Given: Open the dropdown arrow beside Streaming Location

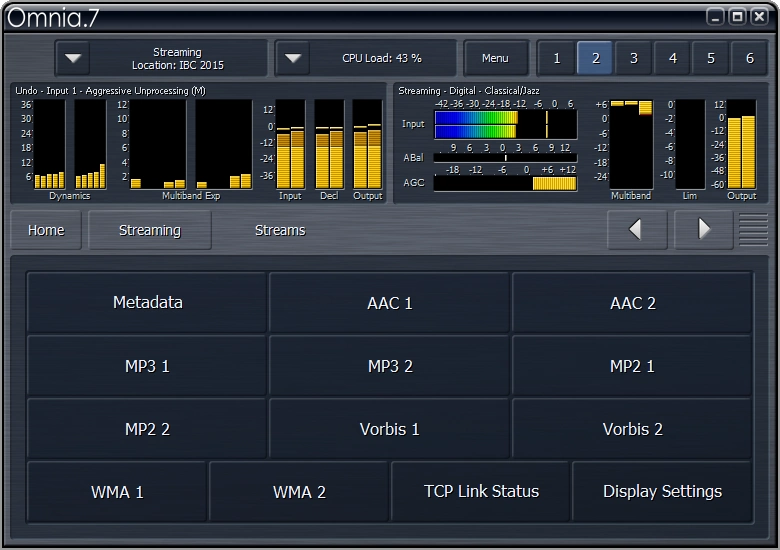Looking at the screenshot, I should [x=73, y=58].
